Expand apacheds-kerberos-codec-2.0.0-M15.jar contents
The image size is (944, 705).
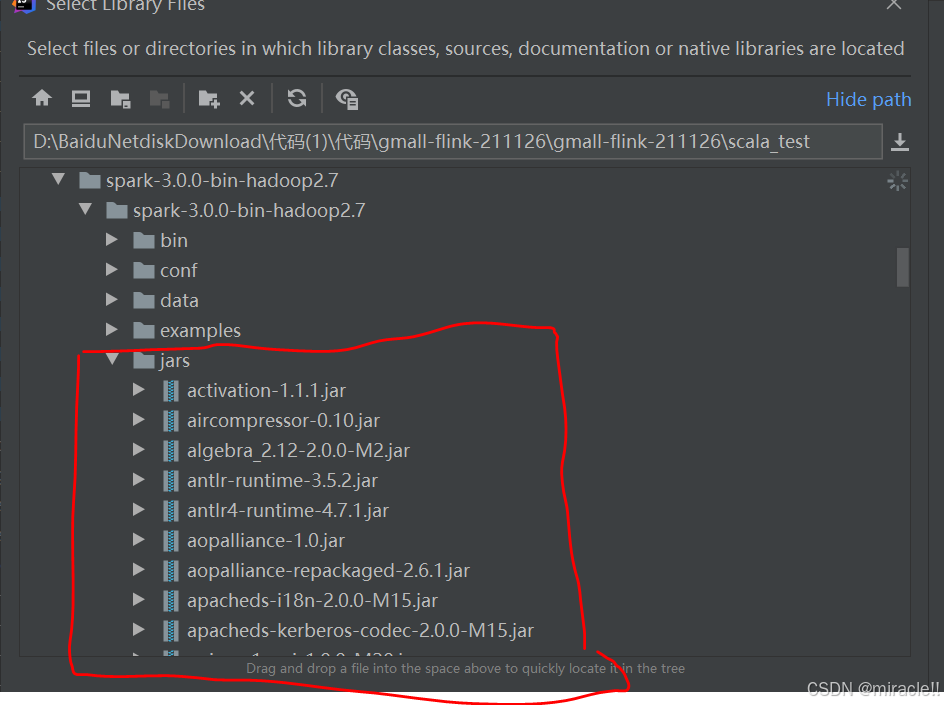tap(139, 630)
